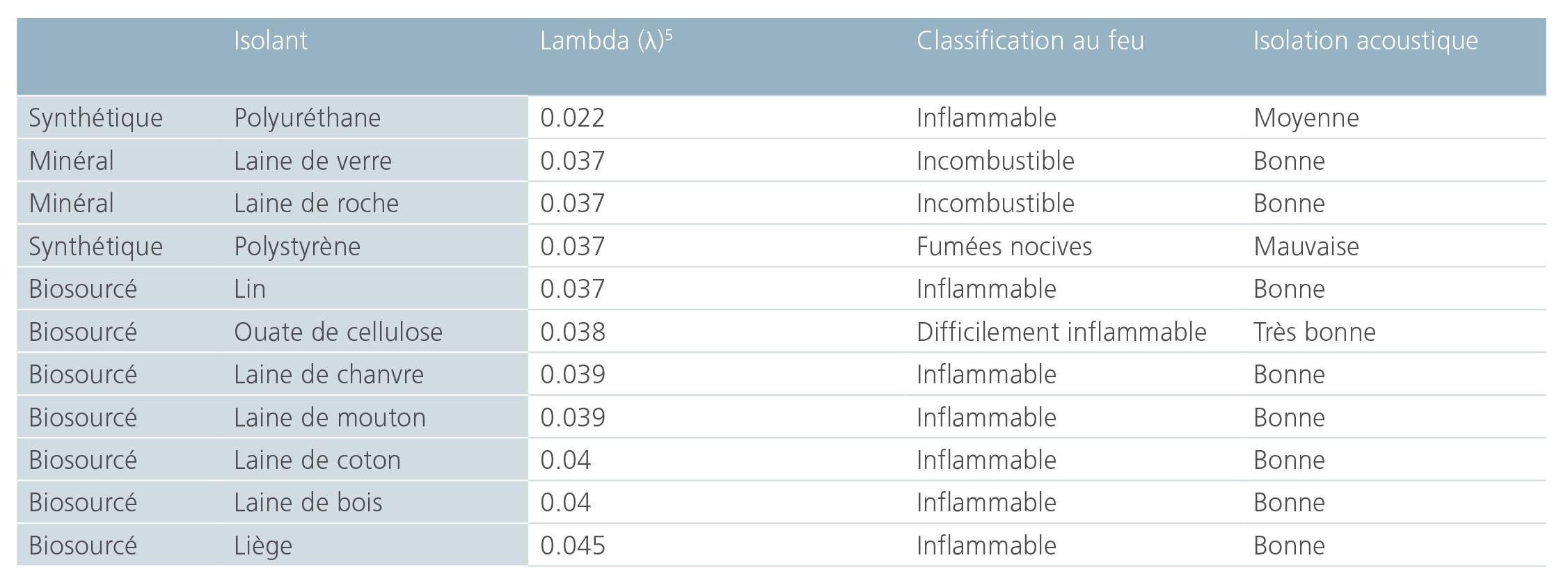Select the Polystyrène cell

[x=297, y=247]
